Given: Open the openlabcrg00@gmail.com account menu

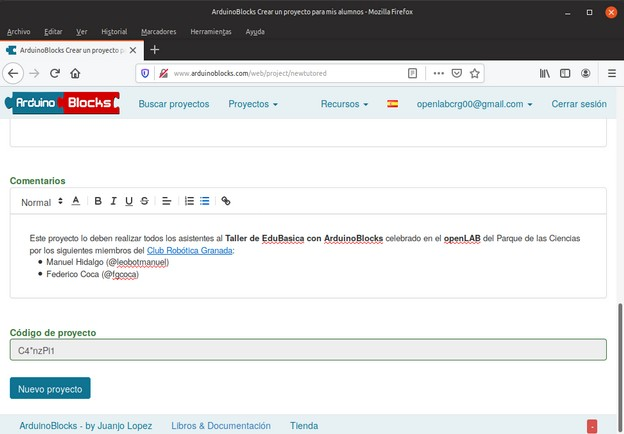Looking at the screenshot, I should coord(474,104).
